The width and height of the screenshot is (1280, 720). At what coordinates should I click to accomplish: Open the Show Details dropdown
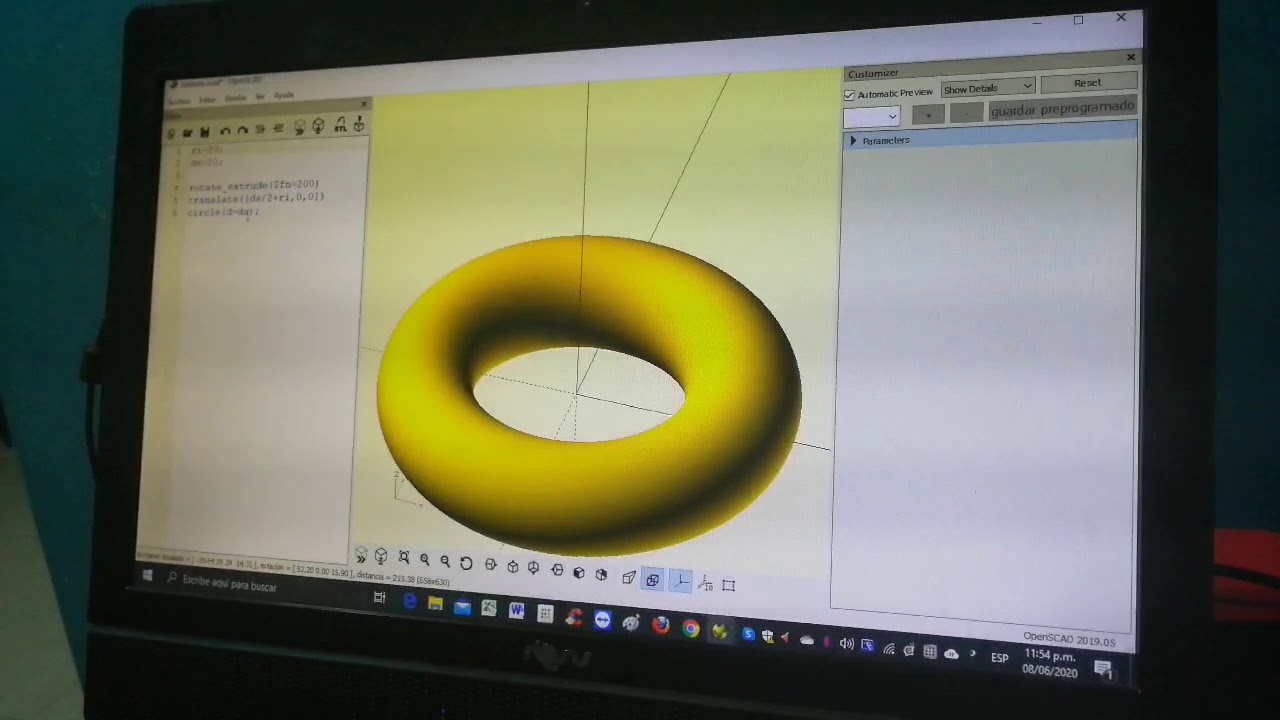pyautogui.click(x=987, y=88)
